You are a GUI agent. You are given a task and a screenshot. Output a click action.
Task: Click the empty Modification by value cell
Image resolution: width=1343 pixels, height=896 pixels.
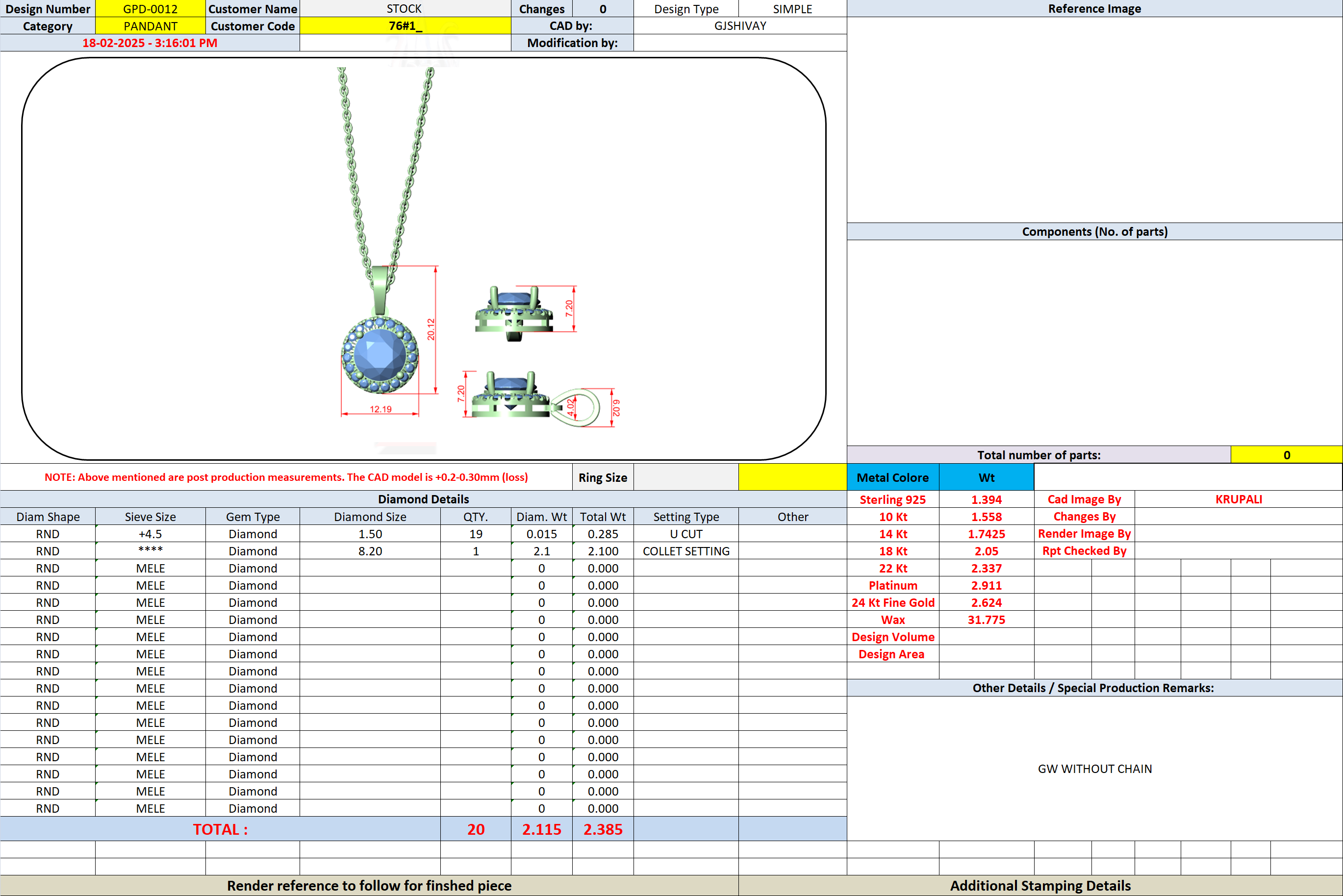tap(740, 43)
